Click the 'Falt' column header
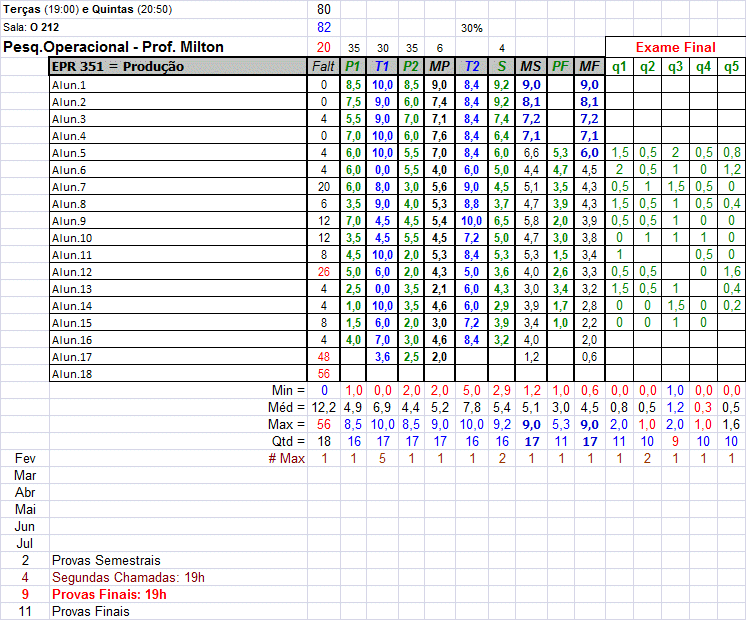 pos(323,67)
